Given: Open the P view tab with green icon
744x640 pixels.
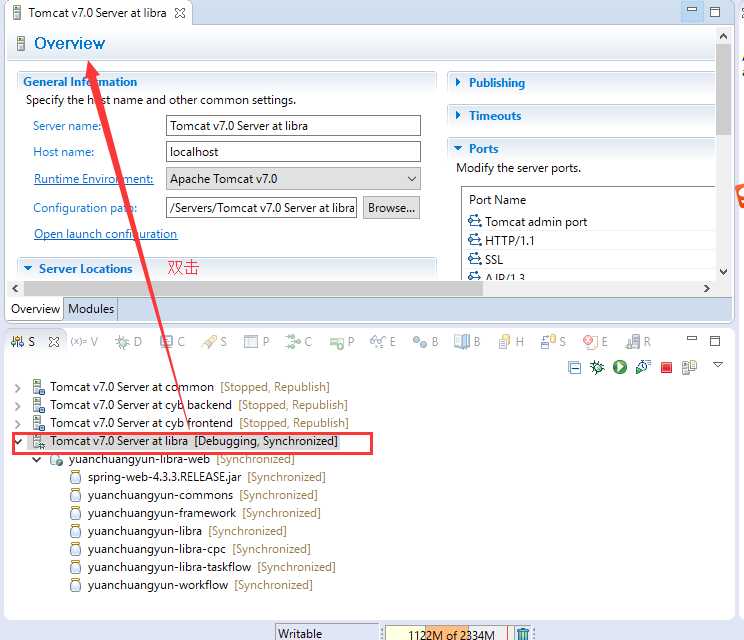Looking at the screenshot, I should click(x=342, y=342).
